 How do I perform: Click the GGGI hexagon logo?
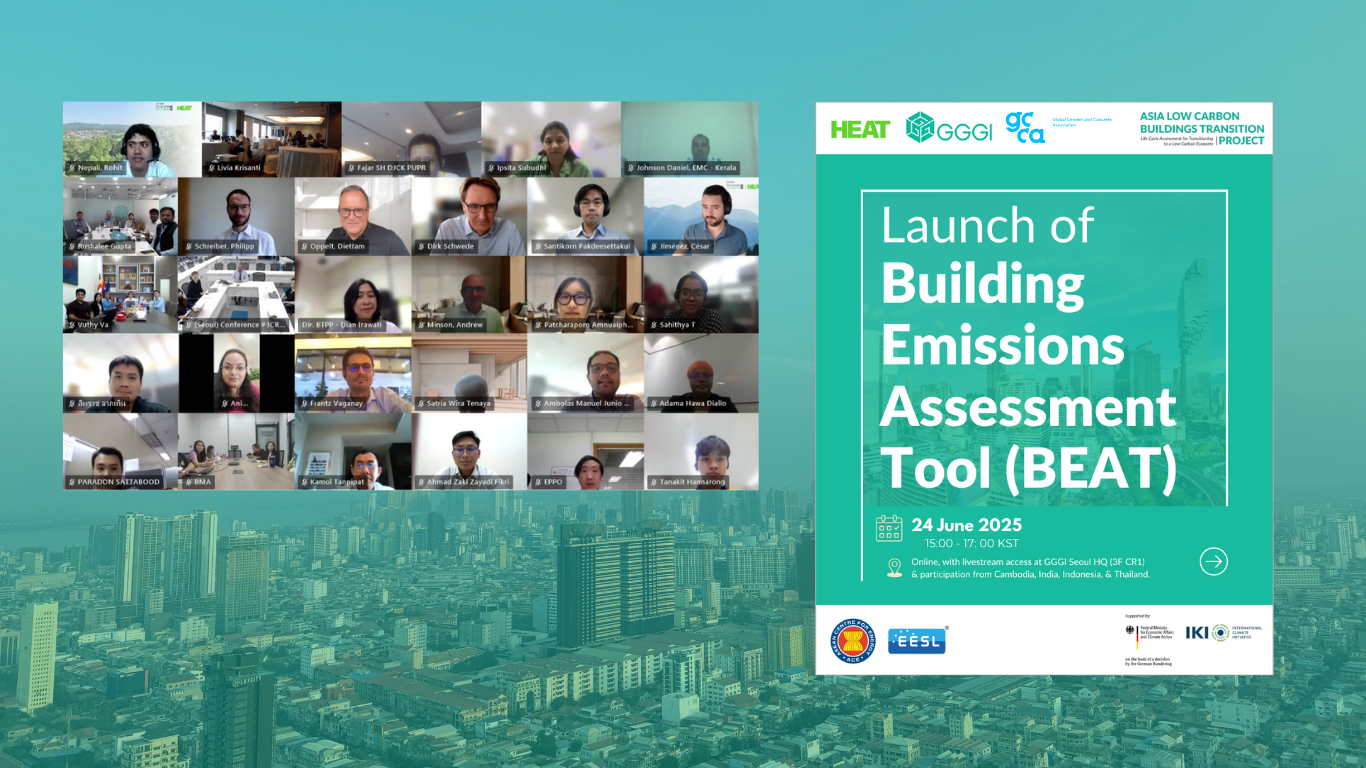click(949, 128)
